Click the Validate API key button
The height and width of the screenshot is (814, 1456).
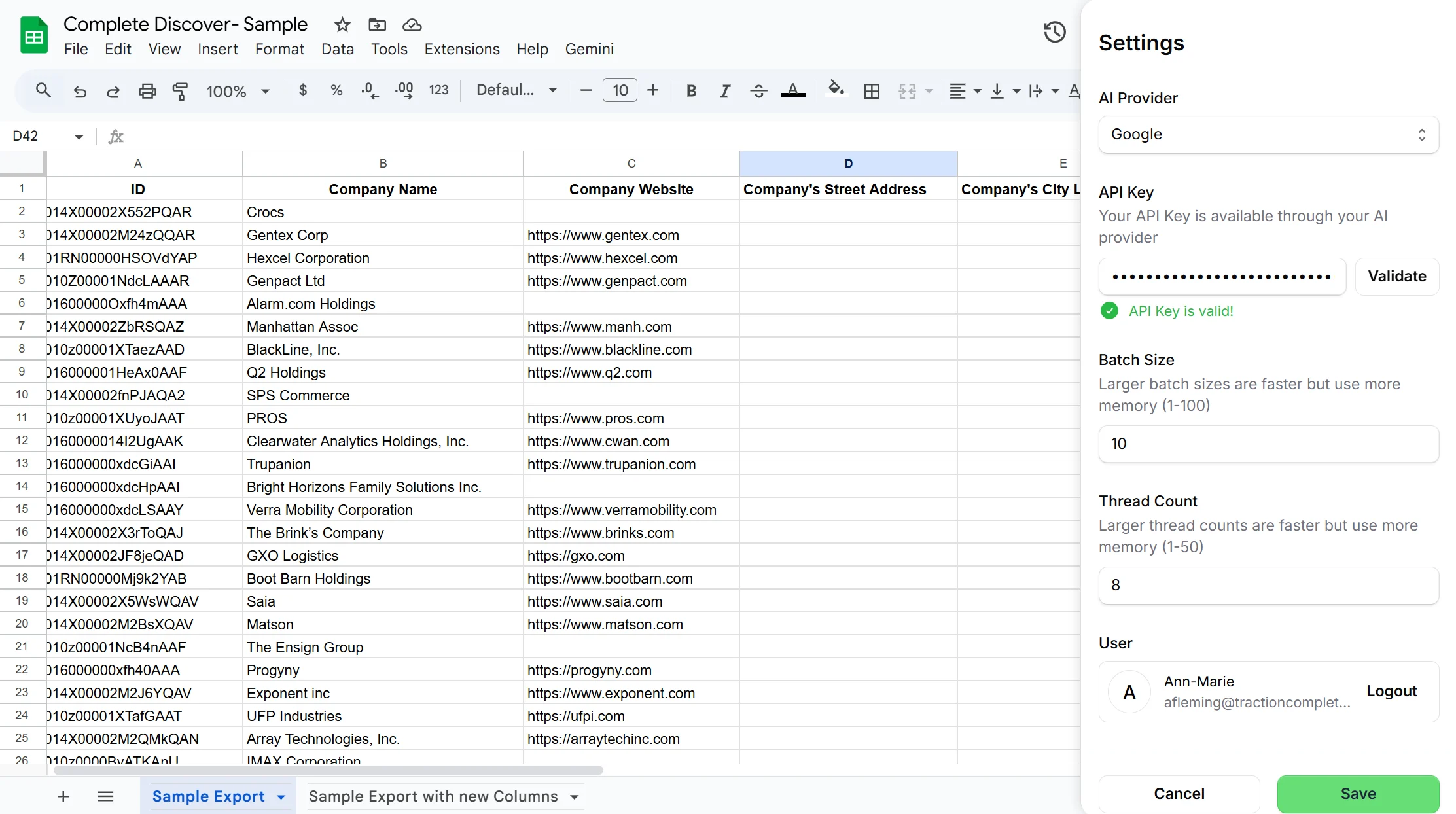pyautogui.click(x=1396, y=276)
